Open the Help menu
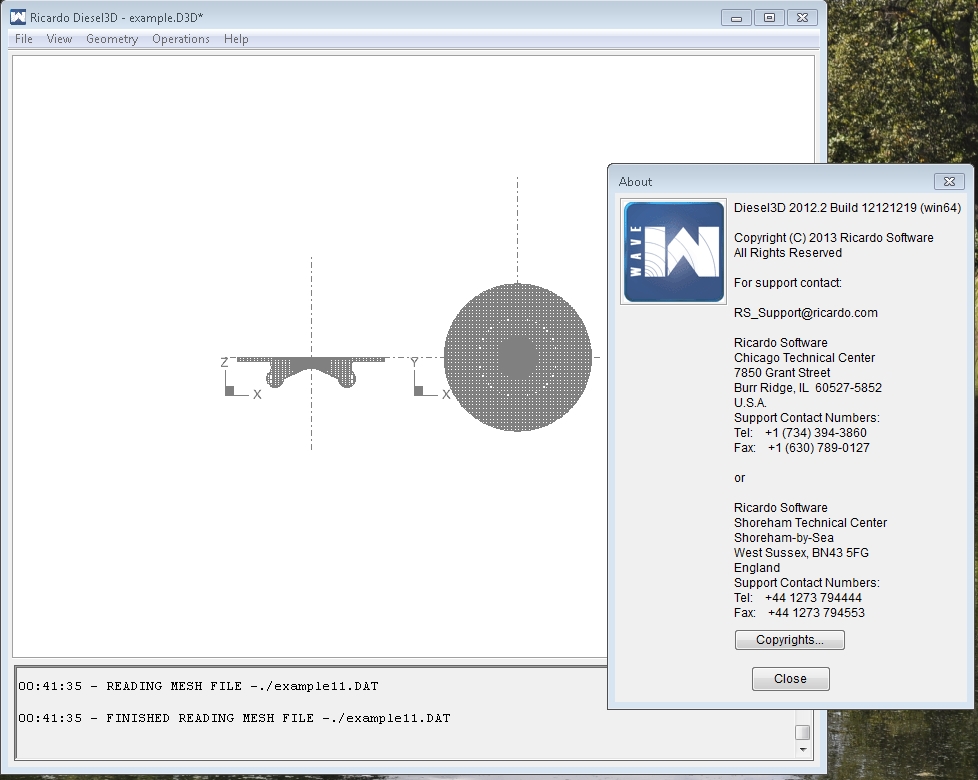The width and height of the screenshot is (978, 780). pyautogui.click(x=236, y=39)
